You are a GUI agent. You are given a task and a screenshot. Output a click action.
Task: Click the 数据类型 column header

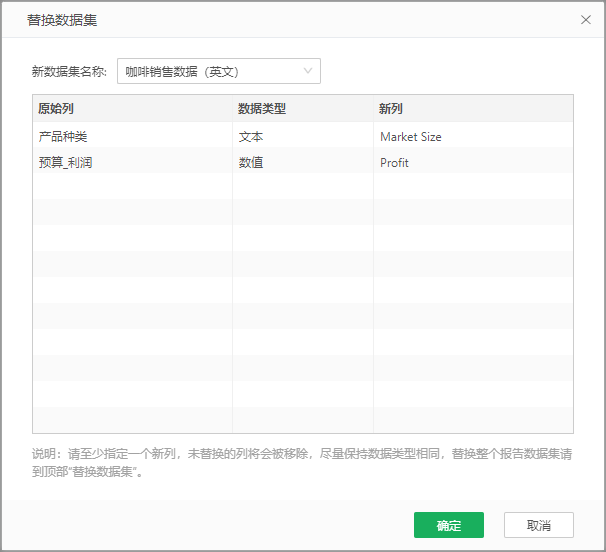coord(303,109)
